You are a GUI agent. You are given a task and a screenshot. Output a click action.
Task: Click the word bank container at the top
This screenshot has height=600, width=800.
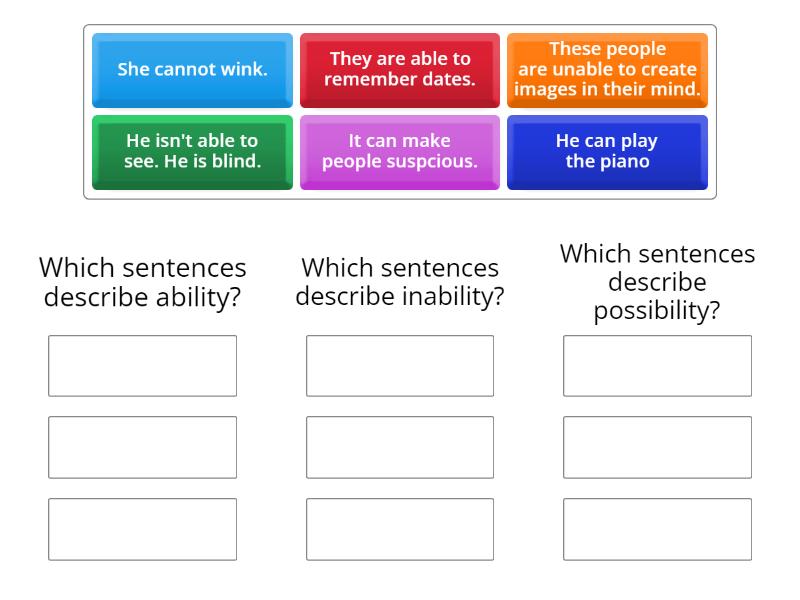[x=400, y=110]
